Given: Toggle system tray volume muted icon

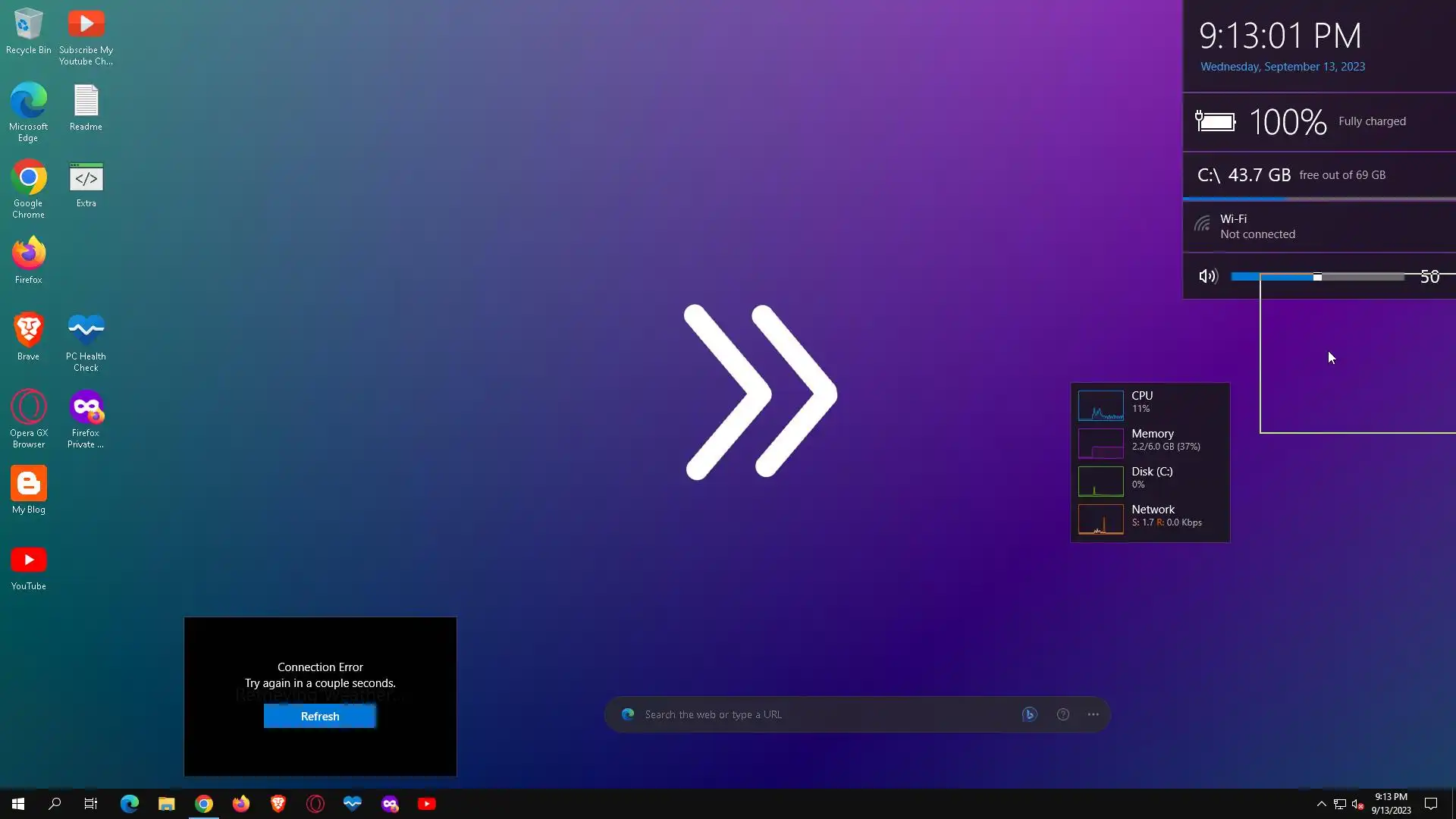Looking at the screenshot, I should tap(1357, 804).
